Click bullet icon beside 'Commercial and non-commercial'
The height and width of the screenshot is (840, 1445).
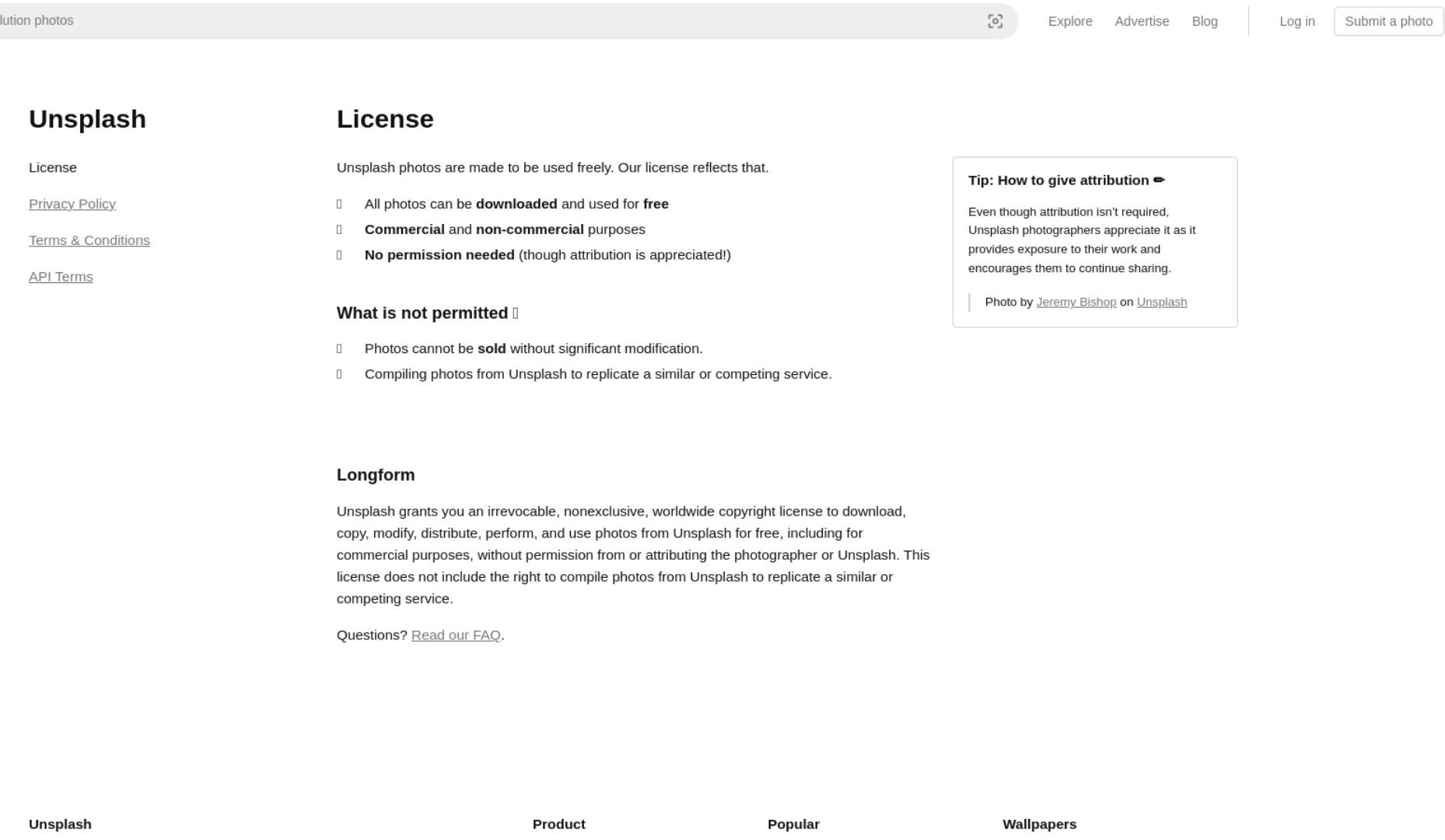(x=339, y=229)
